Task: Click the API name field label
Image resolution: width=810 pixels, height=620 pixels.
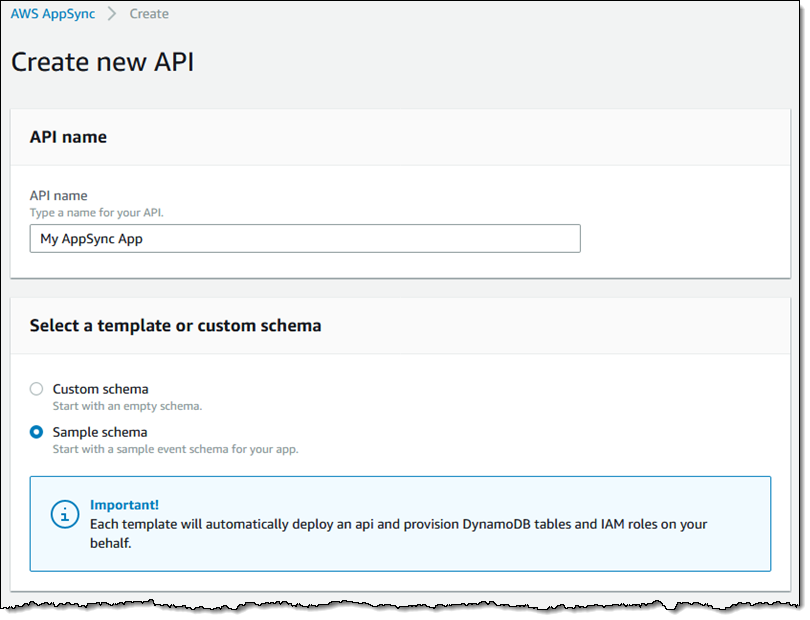Action: [58, 196]
